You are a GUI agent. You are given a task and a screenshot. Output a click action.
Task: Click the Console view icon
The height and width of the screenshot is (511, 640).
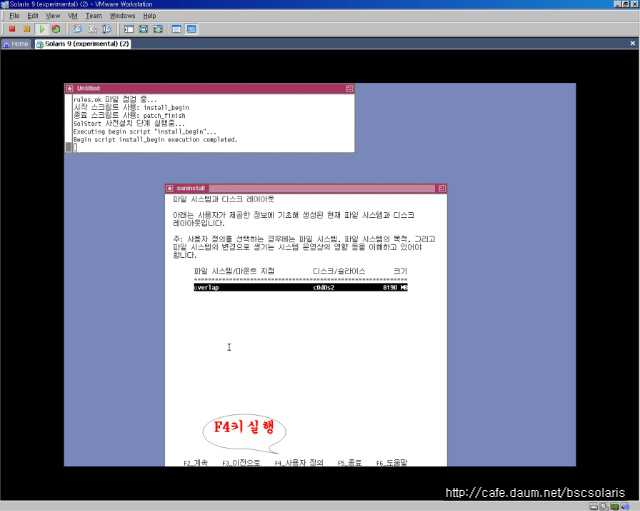click(191, 29)
